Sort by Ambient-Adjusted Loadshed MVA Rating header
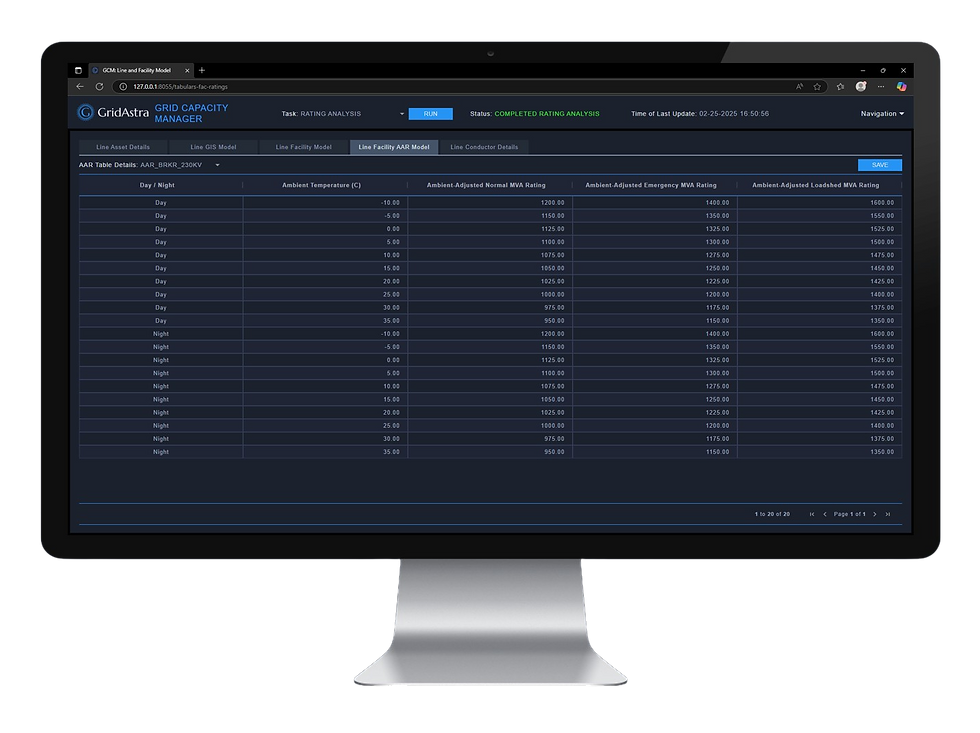Image resolution: width=980 pixels, height=733 pixels. click(816, 185)
